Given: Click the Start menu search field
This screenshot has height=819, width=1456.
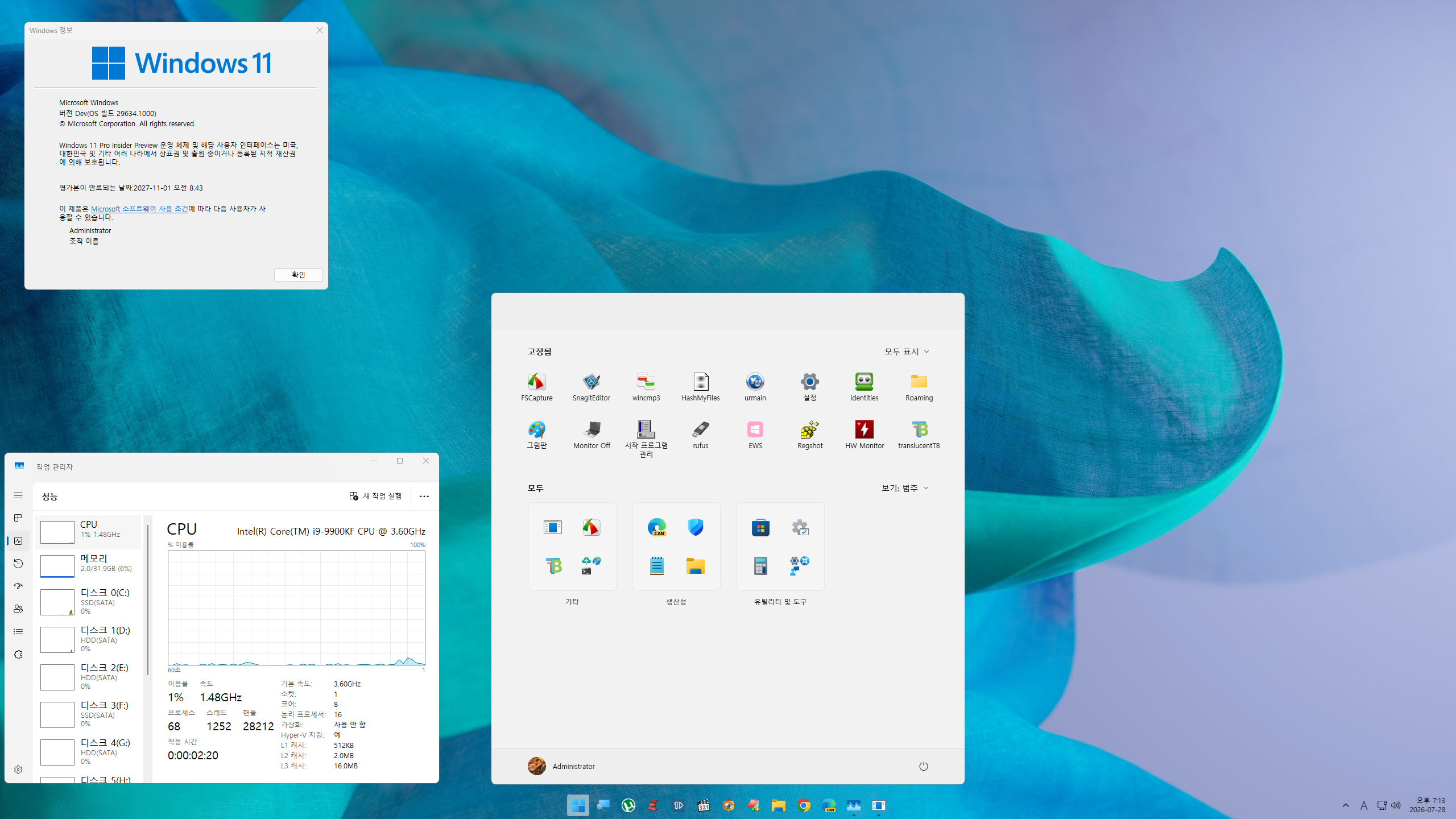Looking at the screenshot, I should pyautogui.click(x=728, y=311).
